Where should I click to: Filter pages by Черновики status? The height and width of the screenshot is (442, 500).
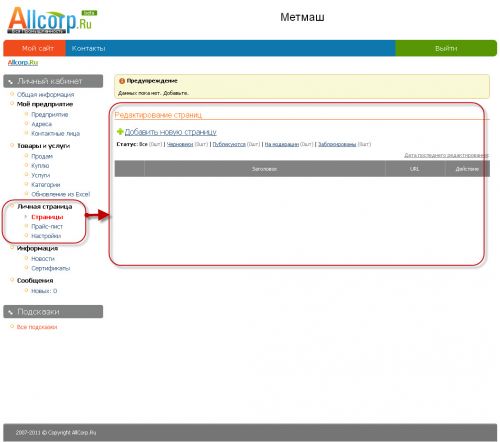180,144
